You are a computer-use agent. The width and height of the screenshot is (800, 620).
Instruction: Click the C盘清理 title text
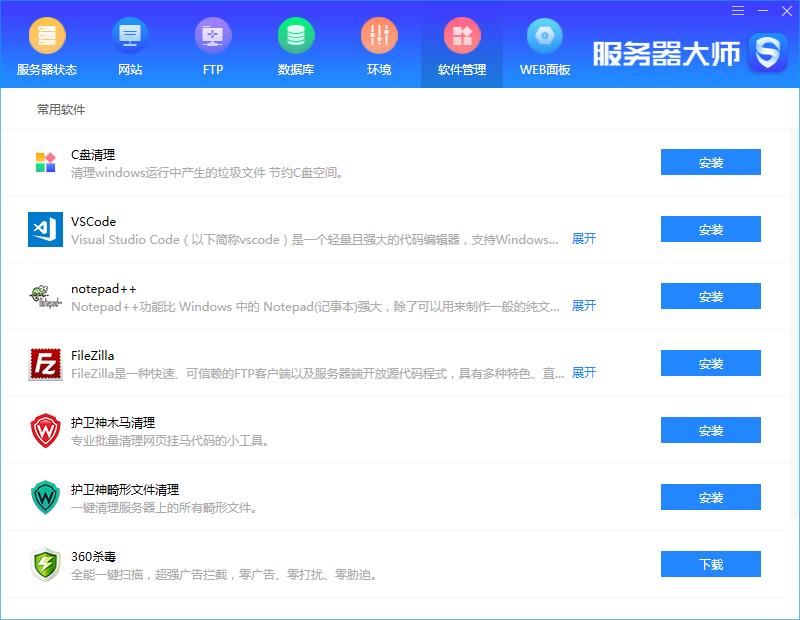click(x=93, y=155)
